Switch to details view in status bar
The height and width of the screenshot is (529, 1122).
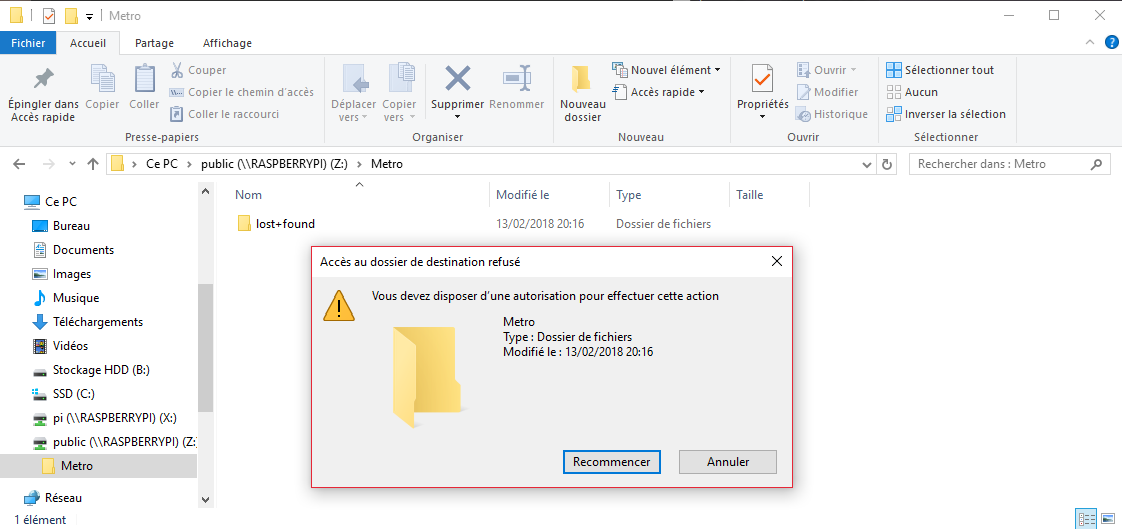click(1085, 519)
